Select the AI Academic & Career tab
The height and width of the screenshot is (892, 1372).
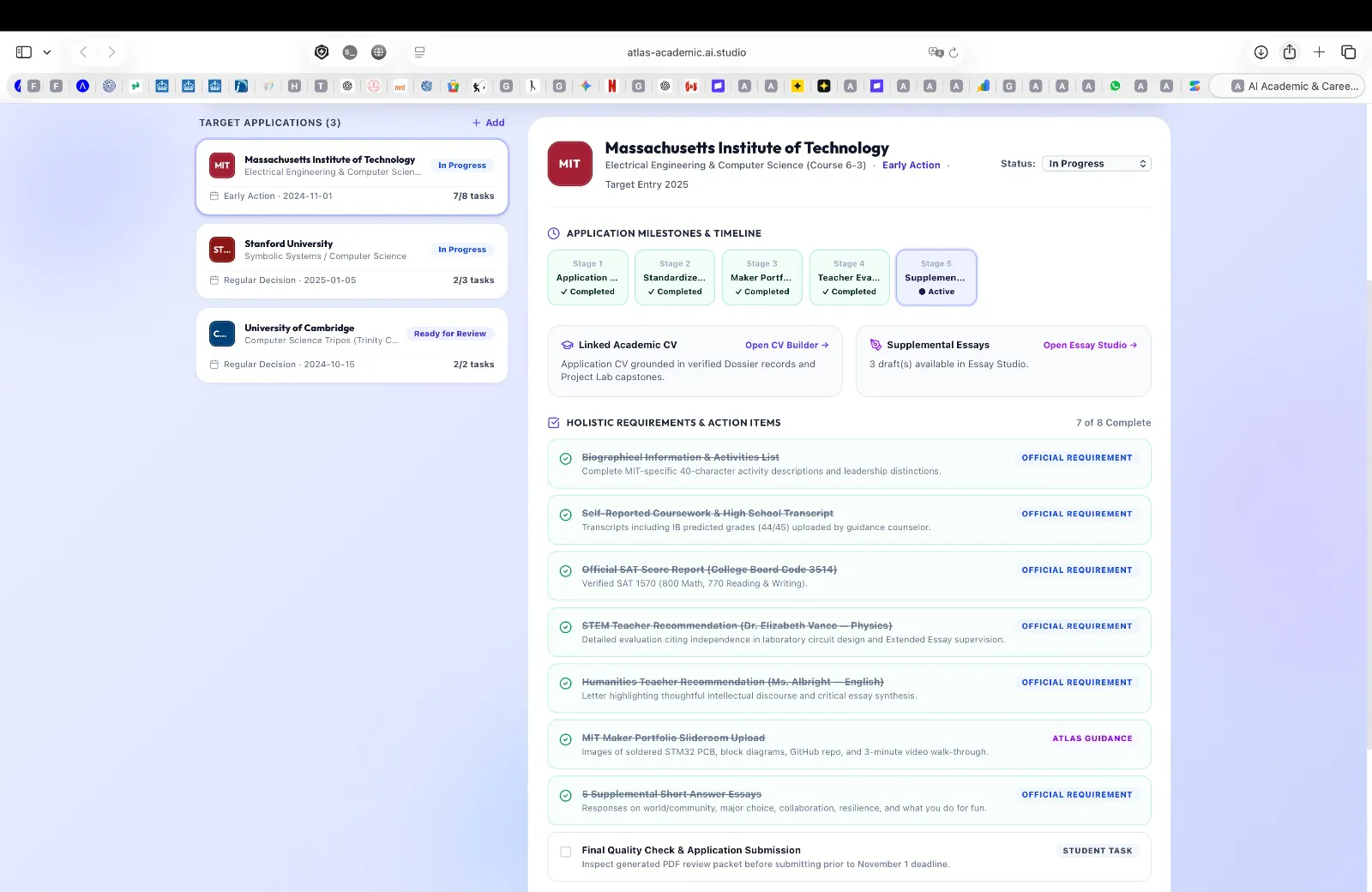(x=1287, y=86)
